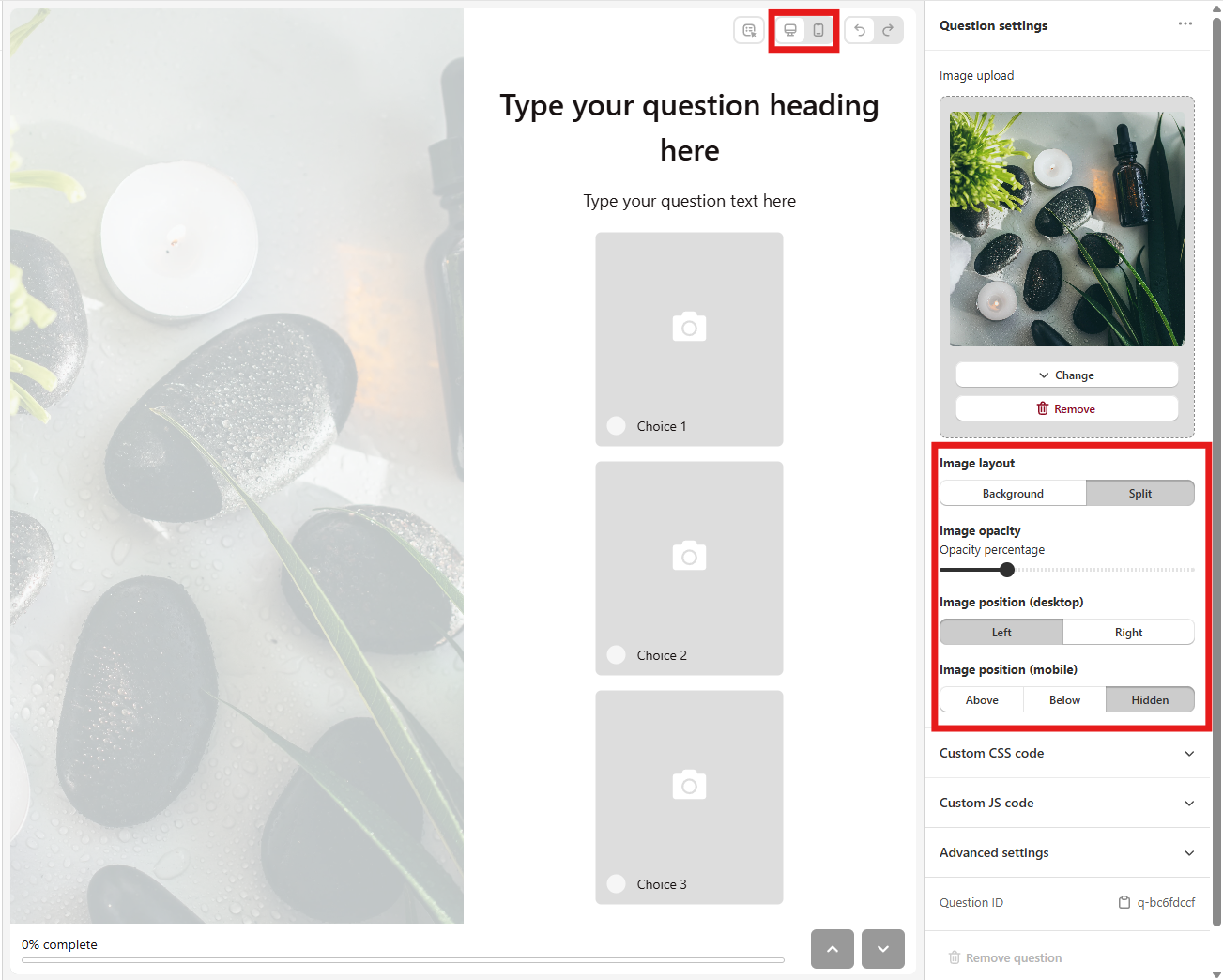Select the Choice 2 radio button
This screenshot has width=1223, height=980.
(x=617, y=654)
